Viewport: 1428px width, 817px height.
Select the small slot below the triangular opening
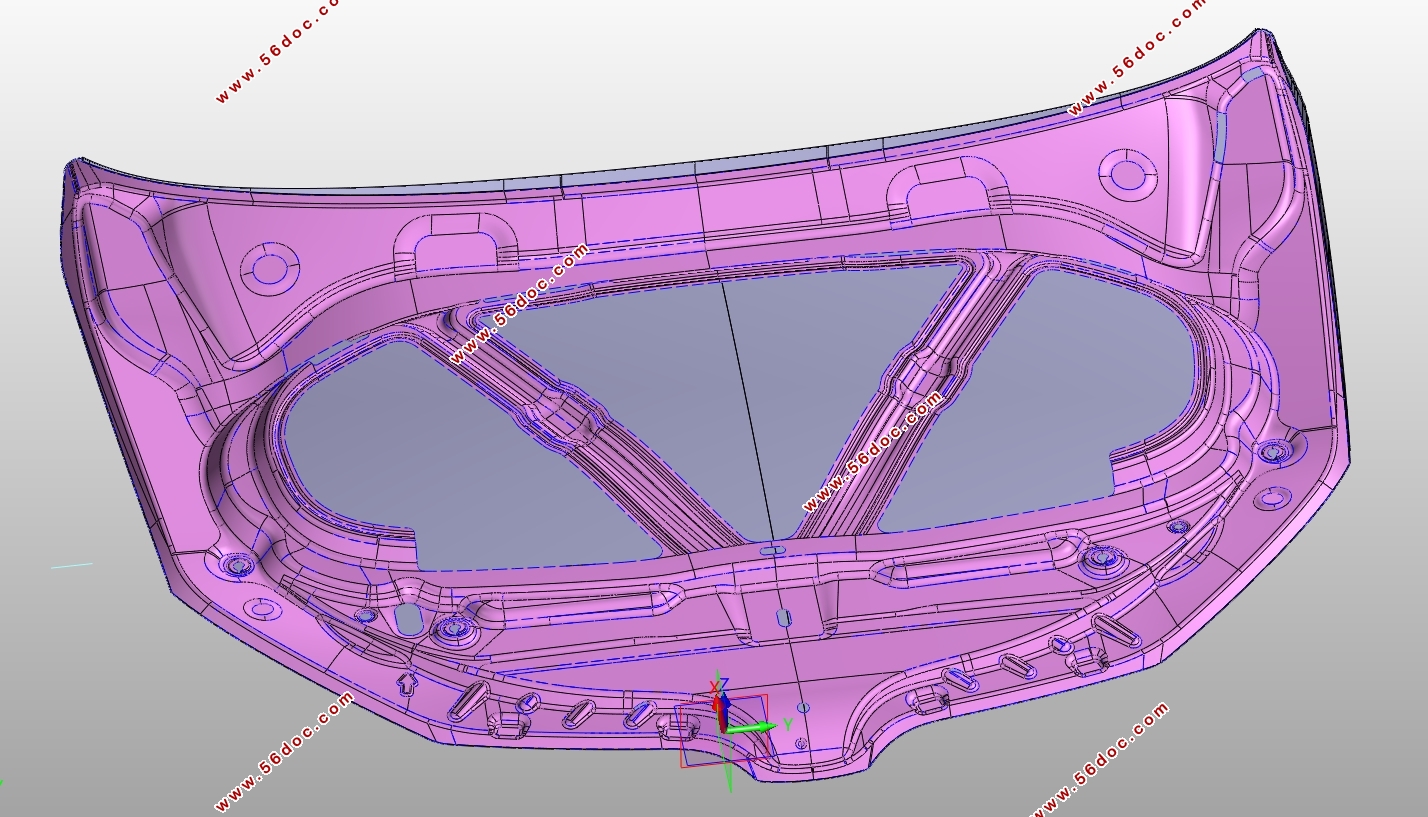pyautogui.click(x=773, y=550)
